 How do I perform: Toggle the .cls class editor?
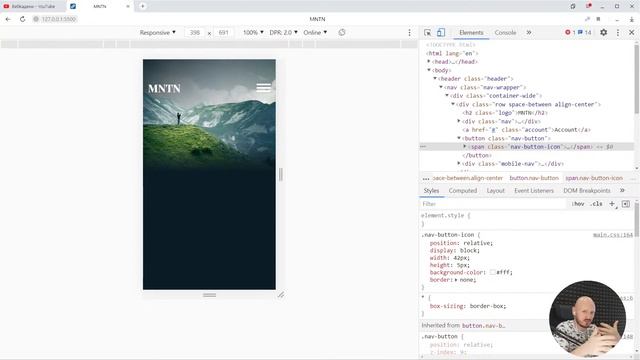click(596, 204)
